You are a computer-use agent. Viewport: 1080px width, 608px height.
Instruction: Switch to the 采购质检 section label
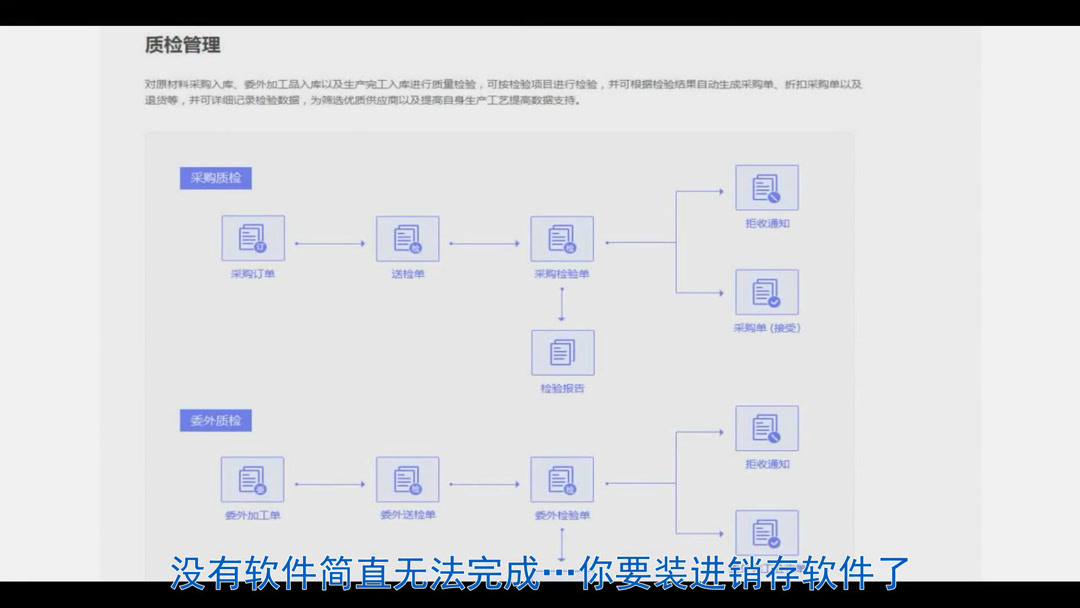(215, 178)
